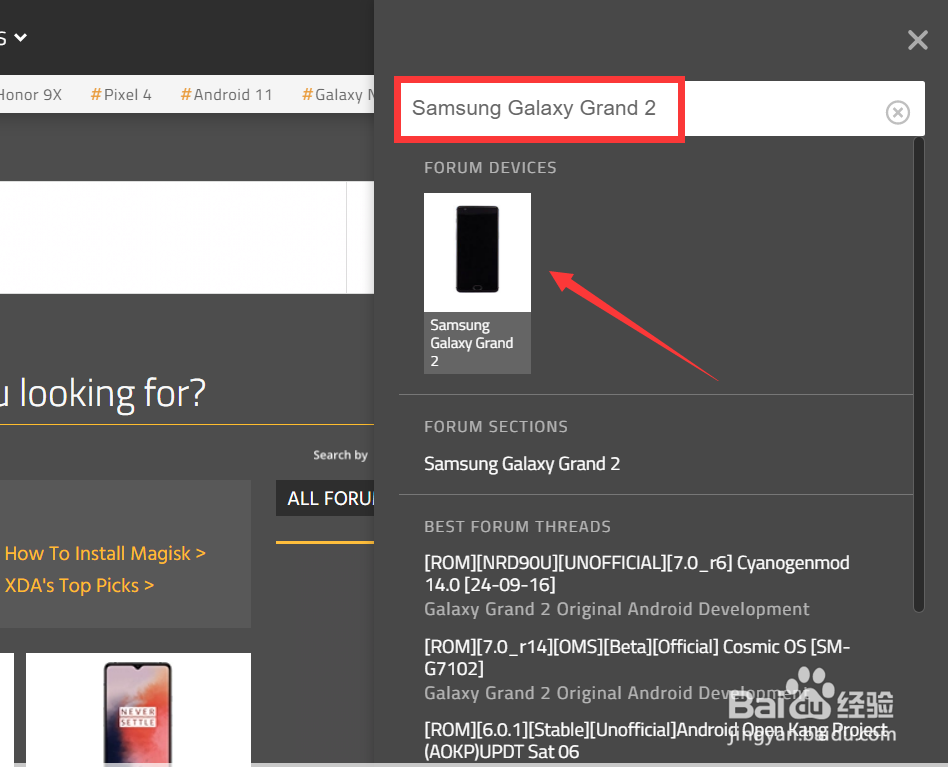
Task: Select the ALL FORUMS tab
Action: tap(325, 498)
